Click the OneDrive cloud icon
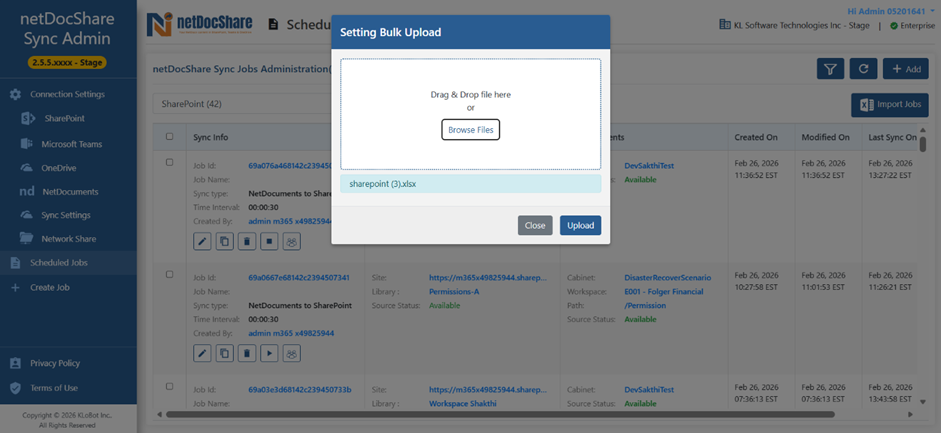Screen dimensions: 941x433 [x=26, y=168]
